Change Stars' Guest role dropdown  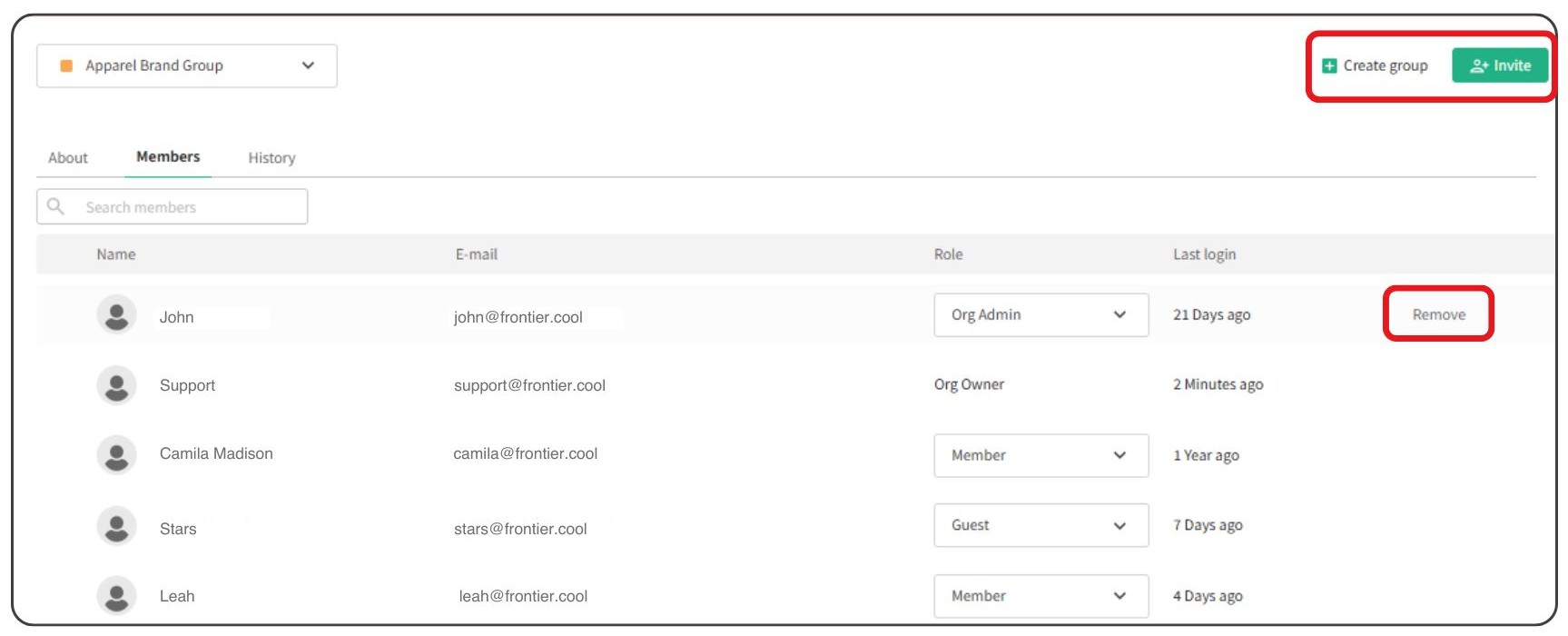(x=1040, y=525)
